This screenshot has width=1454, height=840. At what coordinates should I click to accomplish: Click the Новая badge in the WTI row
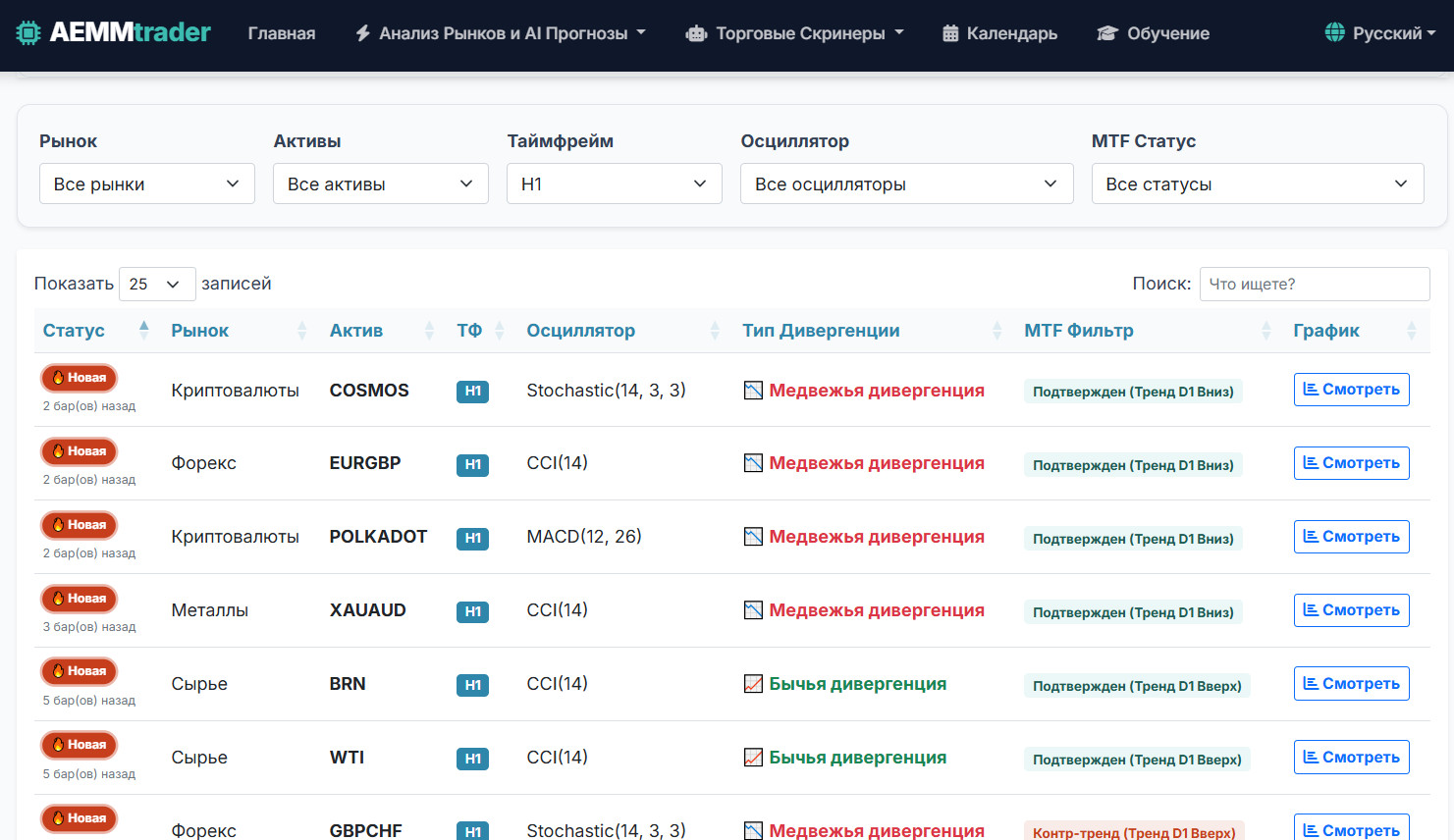(80, 745)
